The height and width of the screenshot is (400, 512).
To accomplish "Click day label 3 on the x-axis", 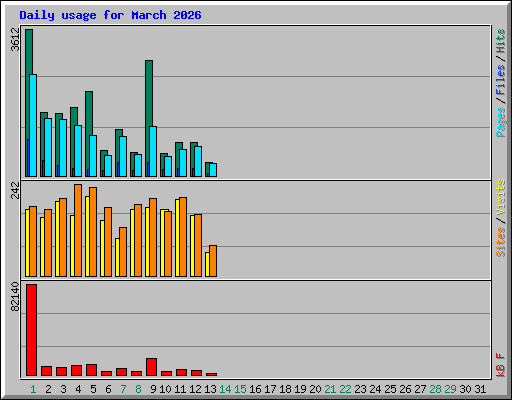I will pyautogui.click(x=63, y=389).
